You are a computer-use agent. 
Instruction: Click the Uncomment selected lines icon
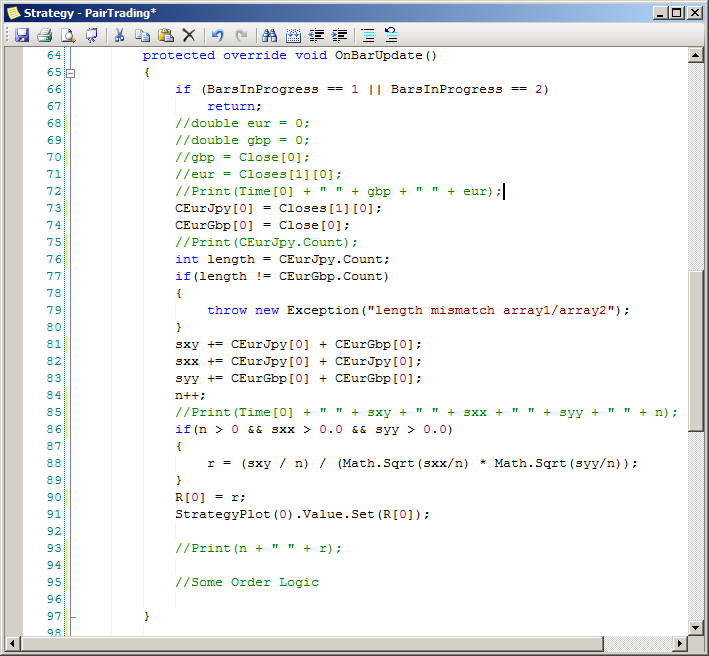click(391, 35)
